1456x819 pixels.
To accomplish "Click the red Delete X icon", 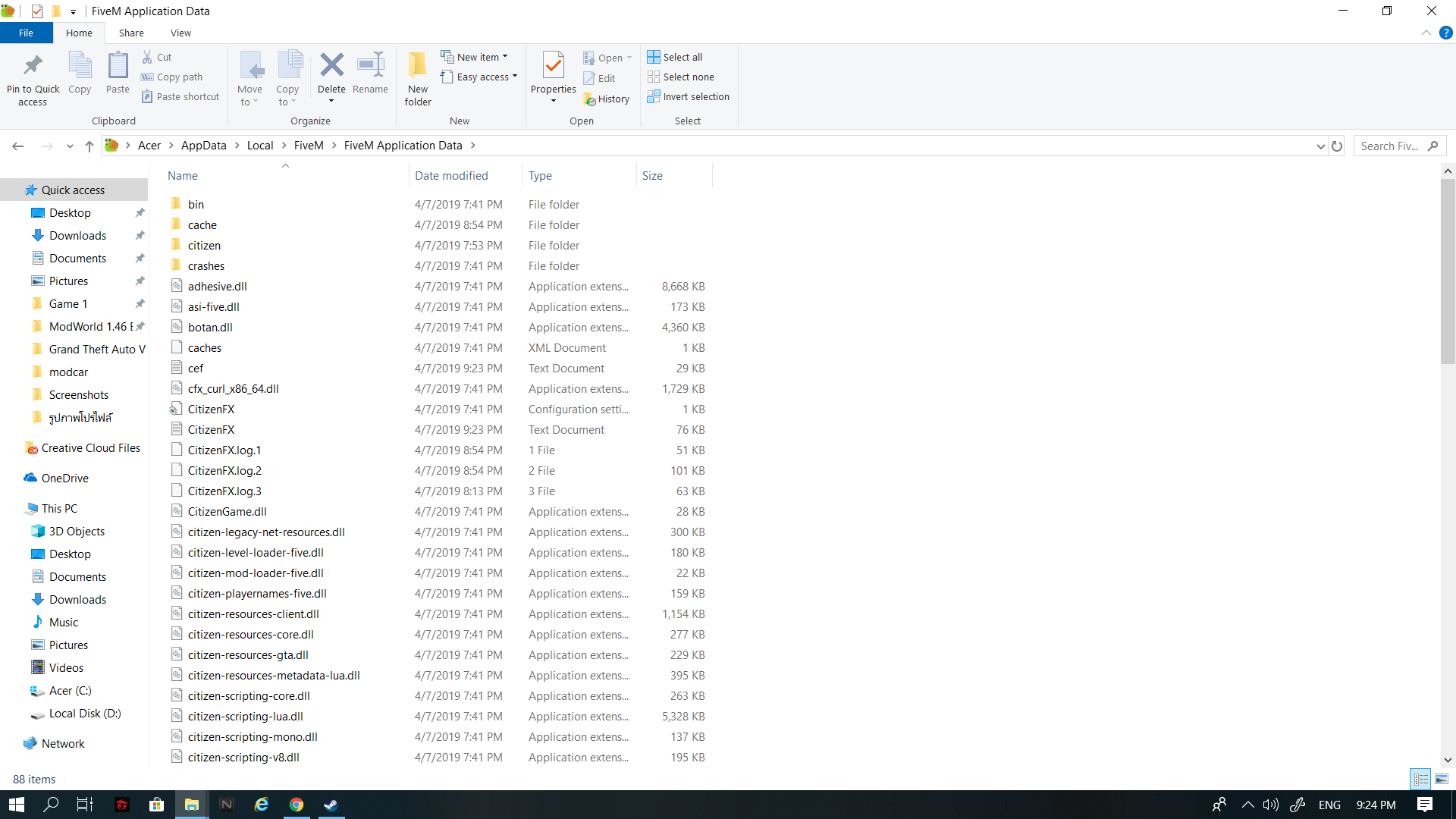I will (x=331, y=65).
